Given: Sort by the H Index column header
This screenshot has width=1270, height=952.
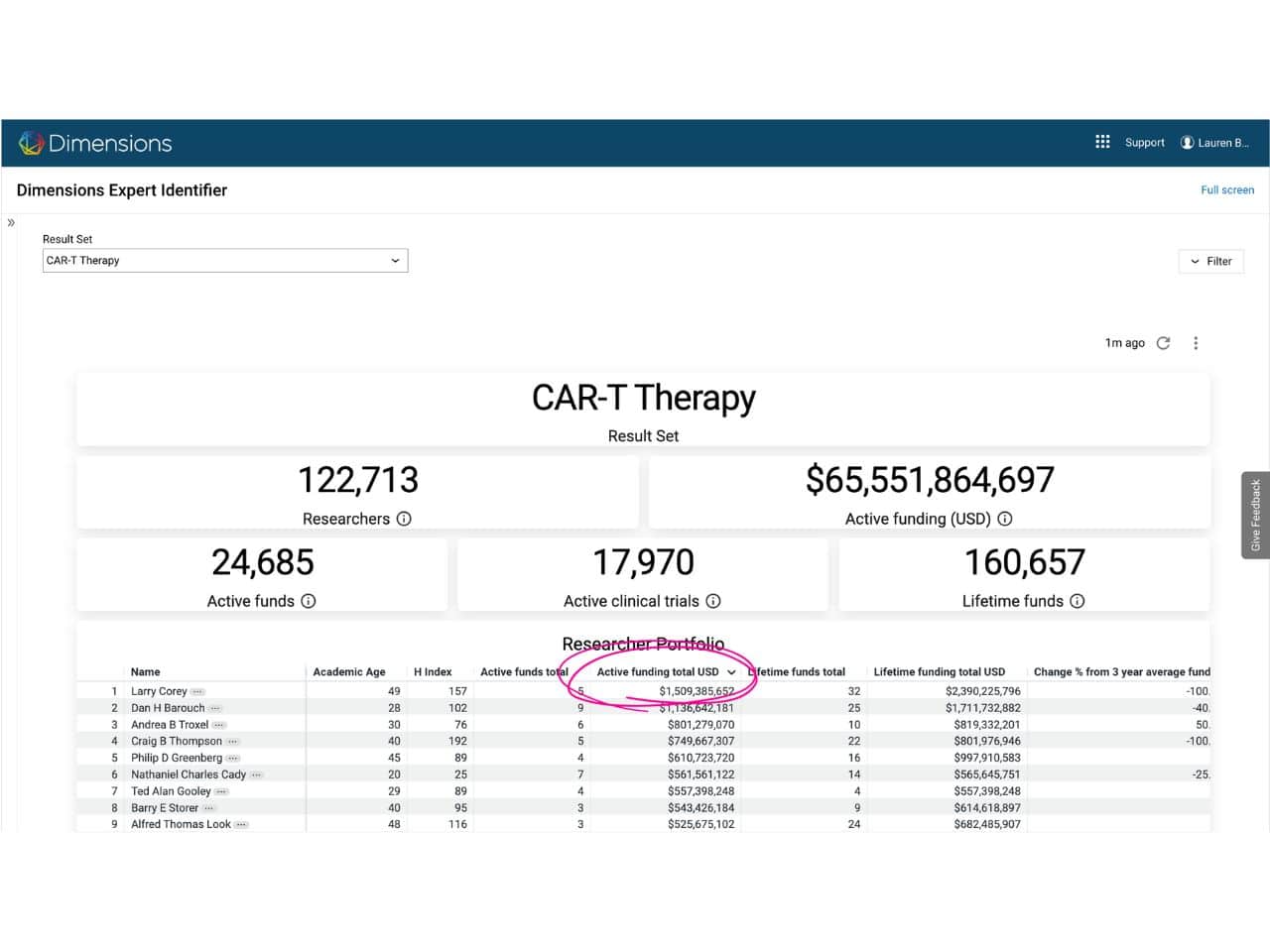Looking at the screenshot, I should coord(433,672).
